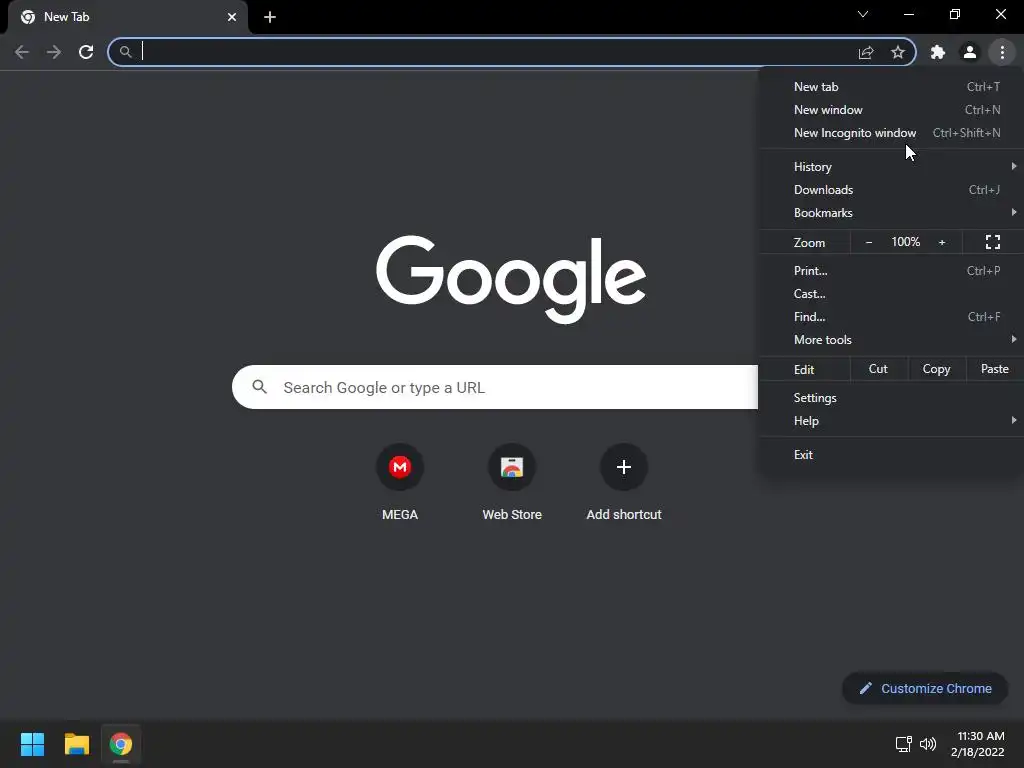Click the Google logo
The image size is (1024, 768).
click(511, 279)
